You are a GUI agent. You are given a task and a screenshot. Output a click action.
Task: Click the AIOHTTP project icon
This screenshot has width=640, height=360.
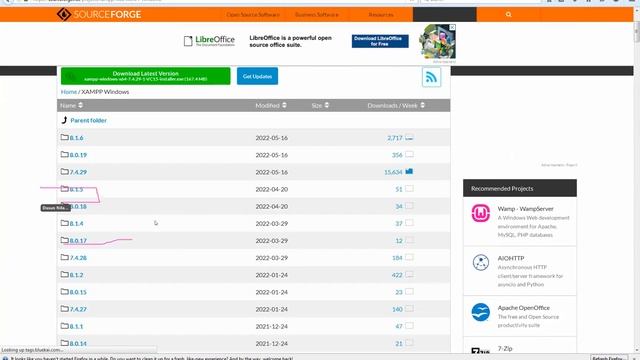pos(481,262)
